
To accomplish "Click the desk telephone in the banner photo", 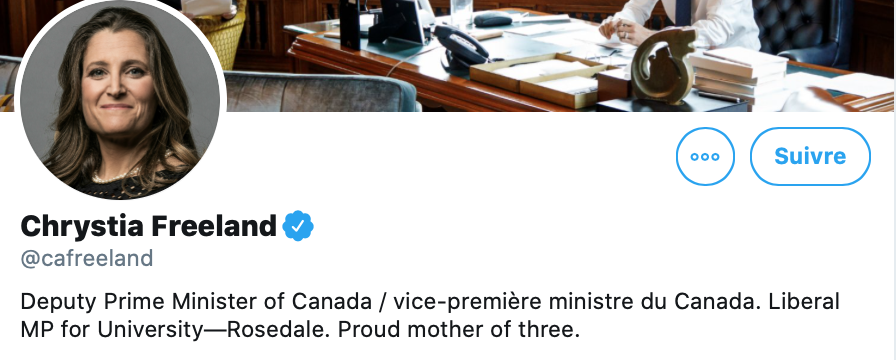I will pyautogui.click(x=462, y=51).
